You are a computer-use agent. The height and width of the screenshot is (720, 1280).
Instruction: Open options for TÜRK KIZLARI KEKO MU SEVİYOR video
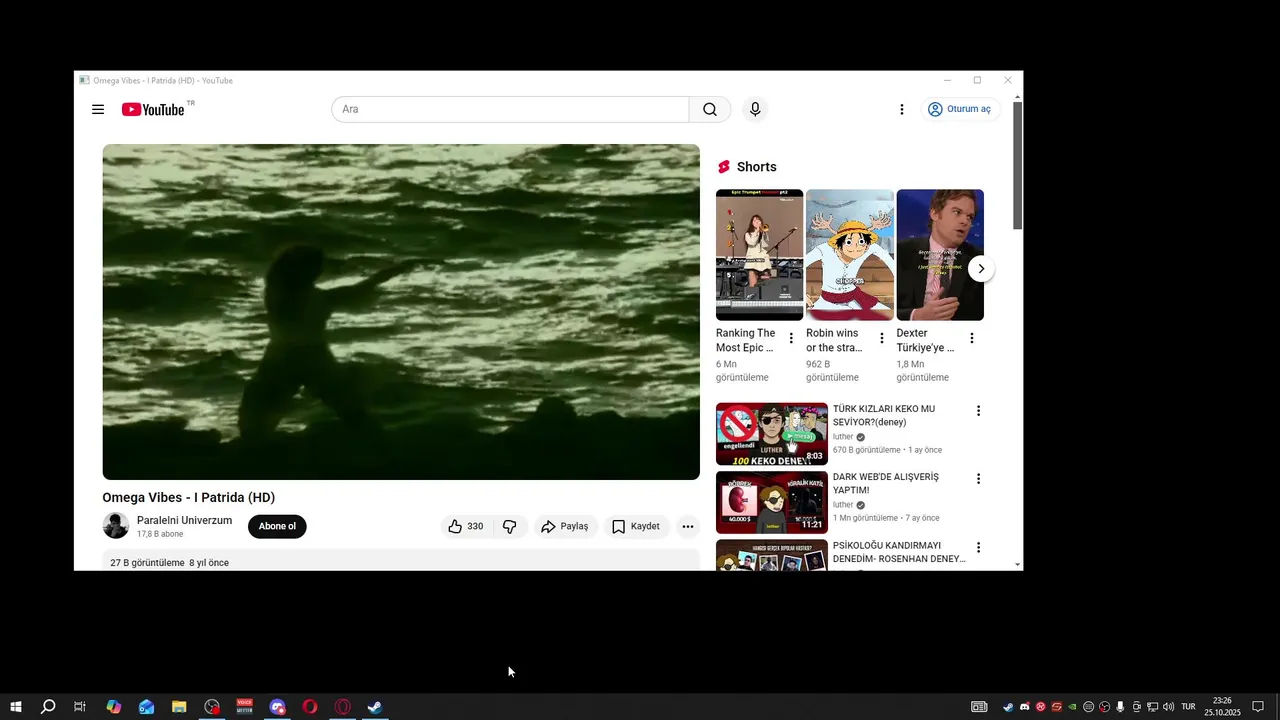[978, 411]
